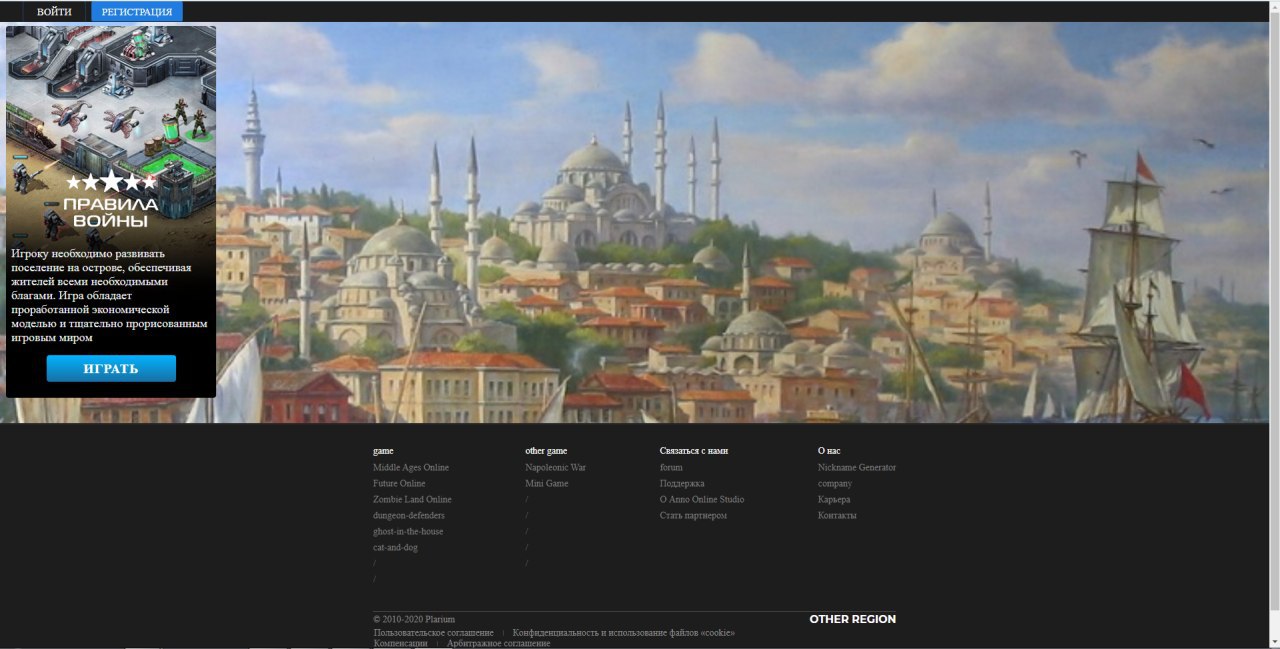Click the page's vertical scrollbar
1280x649 pixels.
coord(1274,313)
